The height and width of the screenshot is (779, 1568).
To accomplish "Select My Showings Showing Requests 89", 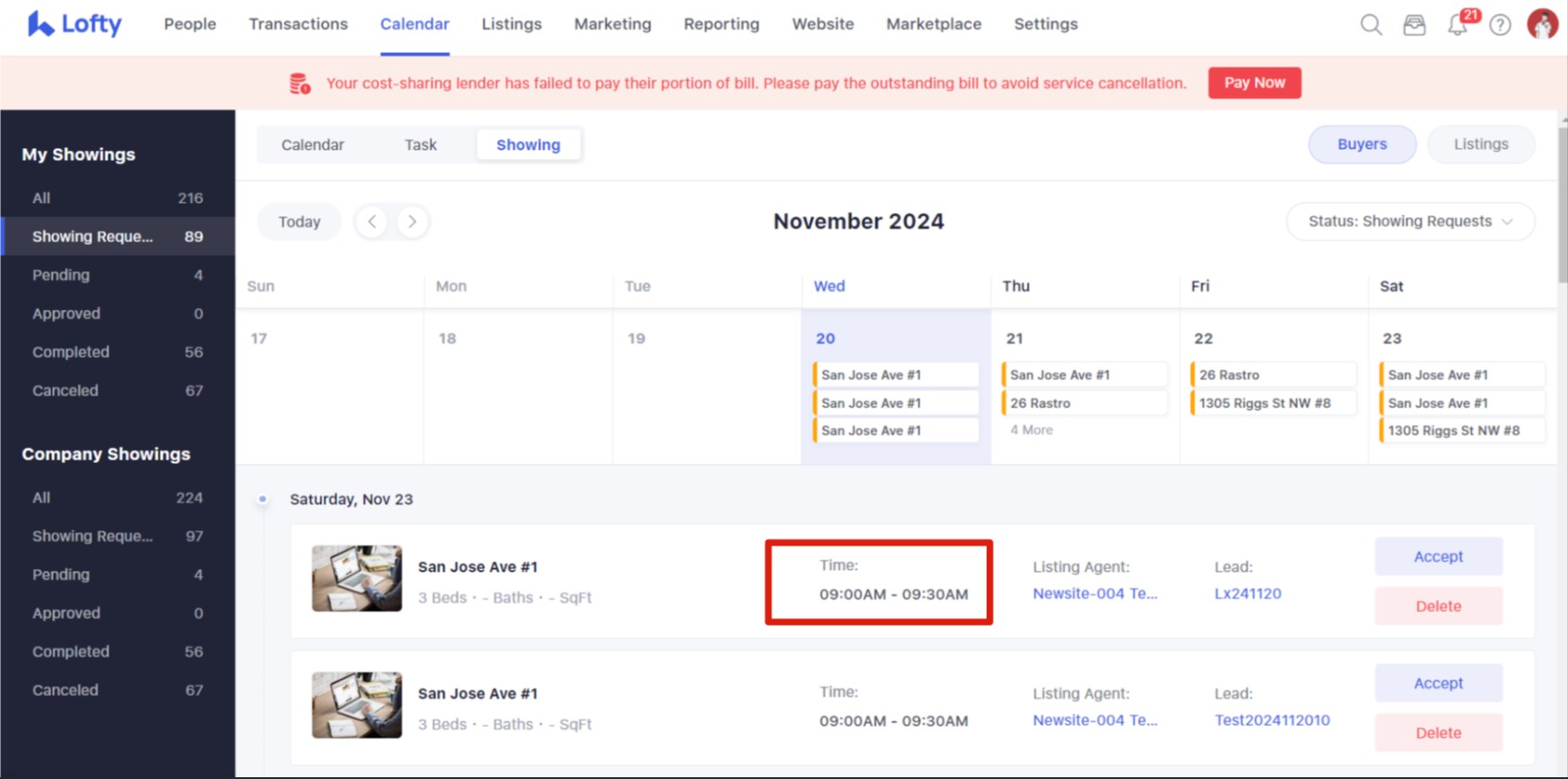I will (x=118, y=236).
